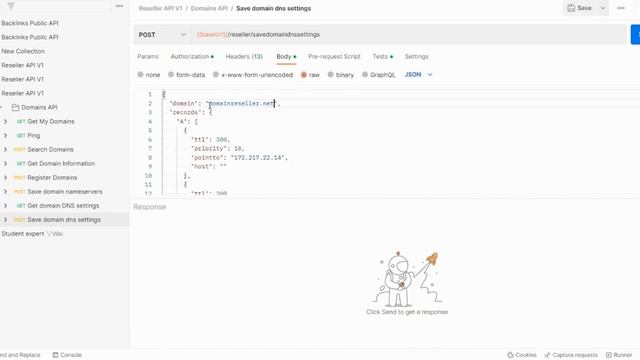
Task: Open the Domains API folder
Action: click(x=35, y=107)
